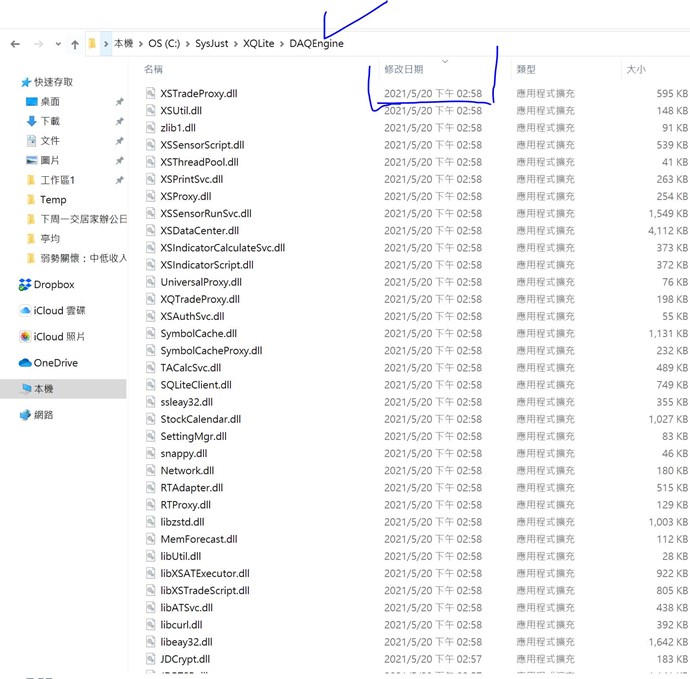The image size is (690, 679).
Task: Select XSThreadPool.dll file icon
Action: point(150,162)
